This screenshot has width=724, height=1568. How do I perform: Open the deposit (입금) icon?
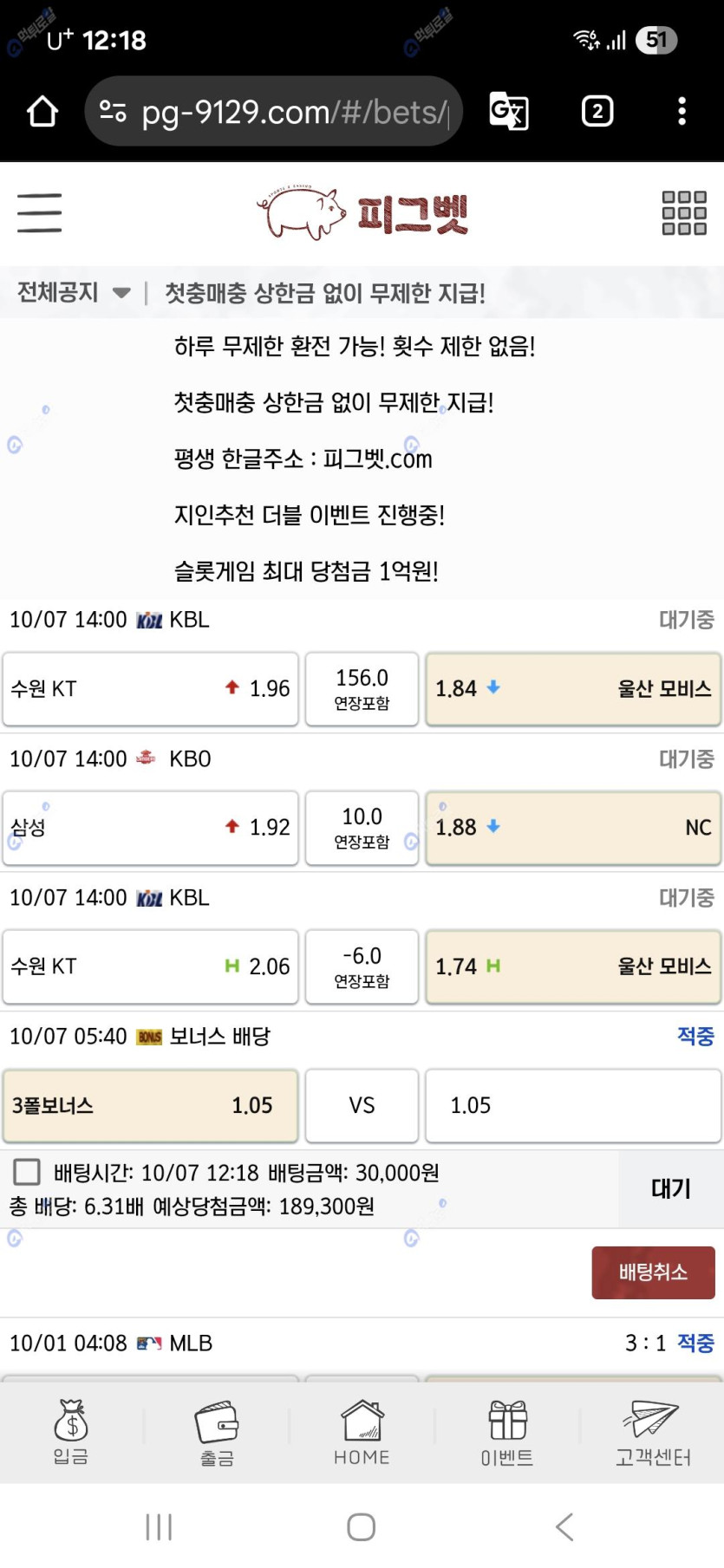pos(71,1431)
